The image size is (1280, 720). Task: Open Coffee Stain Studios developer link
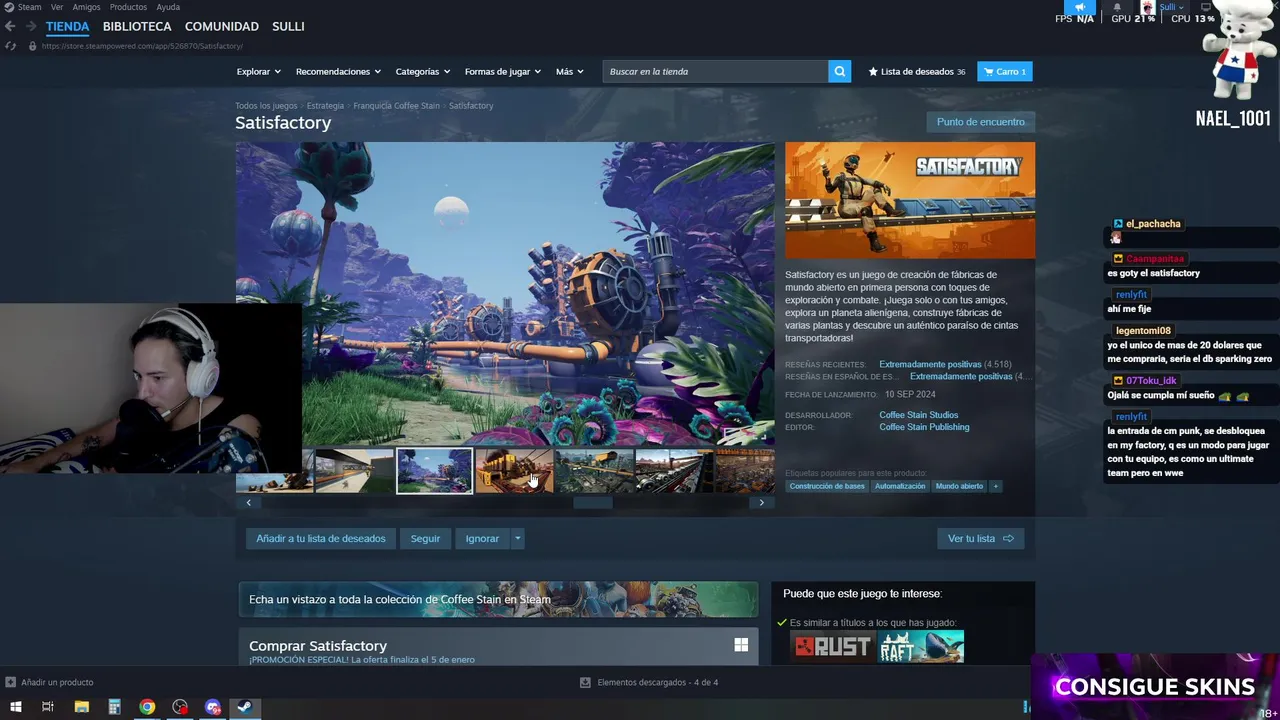919,415
